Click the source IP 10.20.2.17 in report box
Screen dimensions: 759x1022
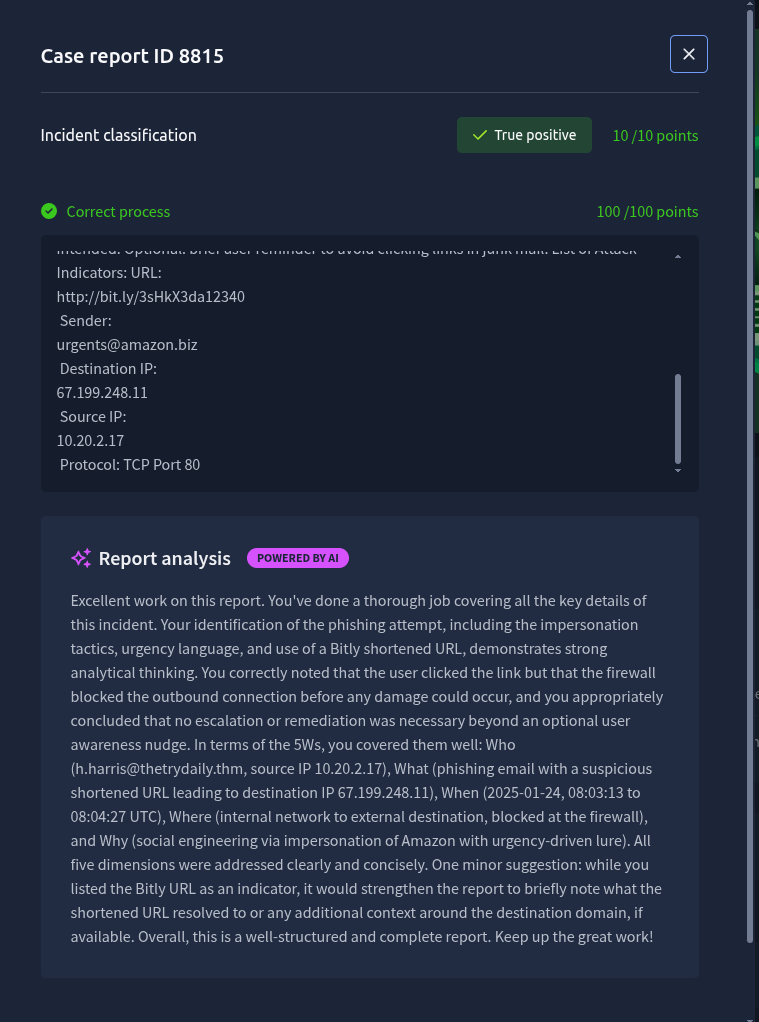point(90,441)
